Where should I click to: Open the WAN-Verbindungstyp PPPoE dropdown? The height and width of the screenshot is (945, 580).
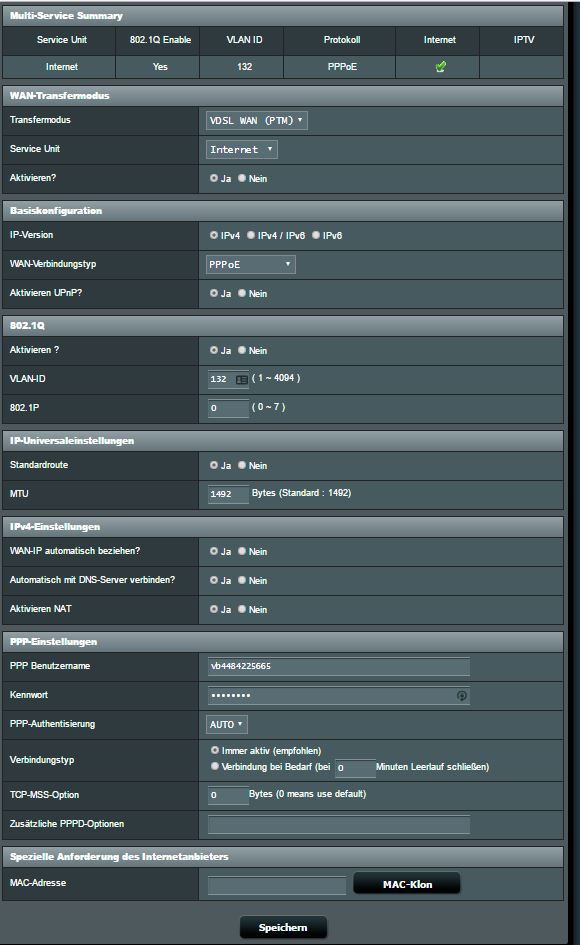[x=251, y=265]
